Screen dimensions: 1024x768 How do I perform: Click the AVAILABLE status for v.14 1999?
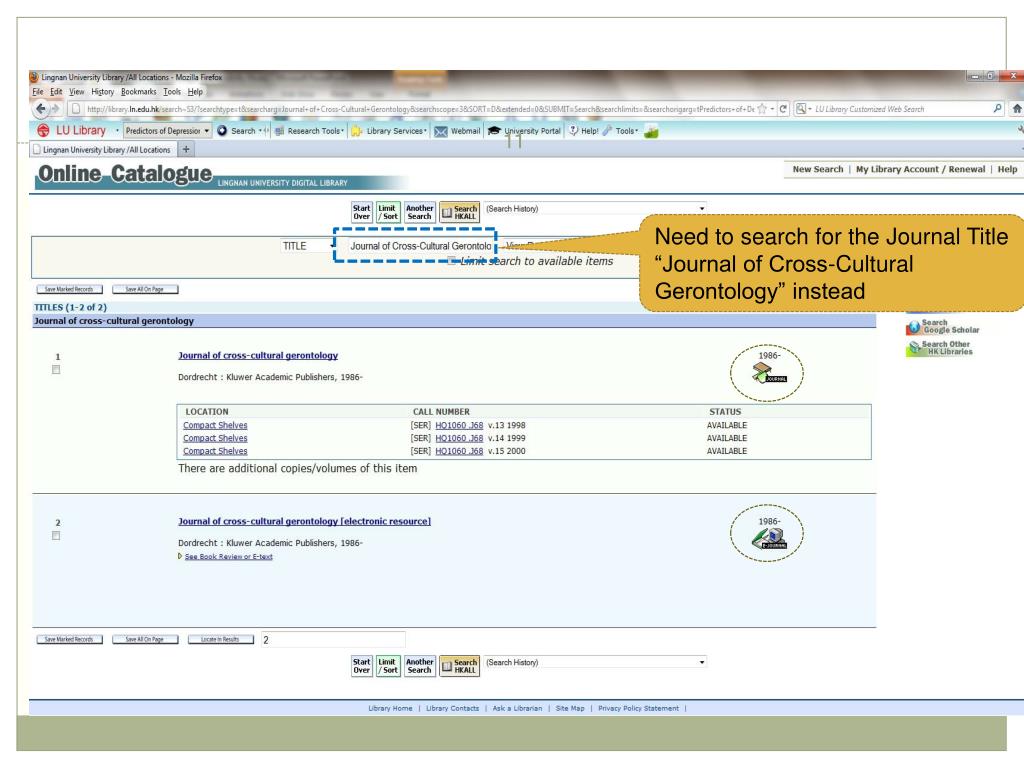coord(726,438)
